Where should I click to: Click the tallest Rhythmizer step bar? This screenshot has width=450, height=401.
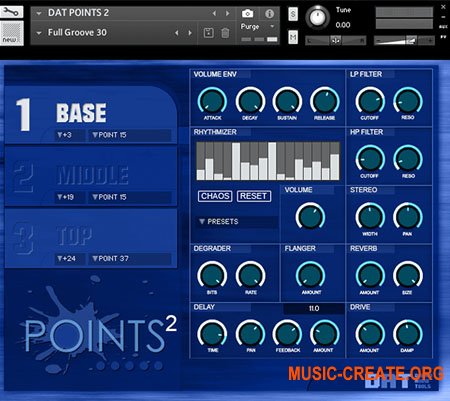pos(272,161)
